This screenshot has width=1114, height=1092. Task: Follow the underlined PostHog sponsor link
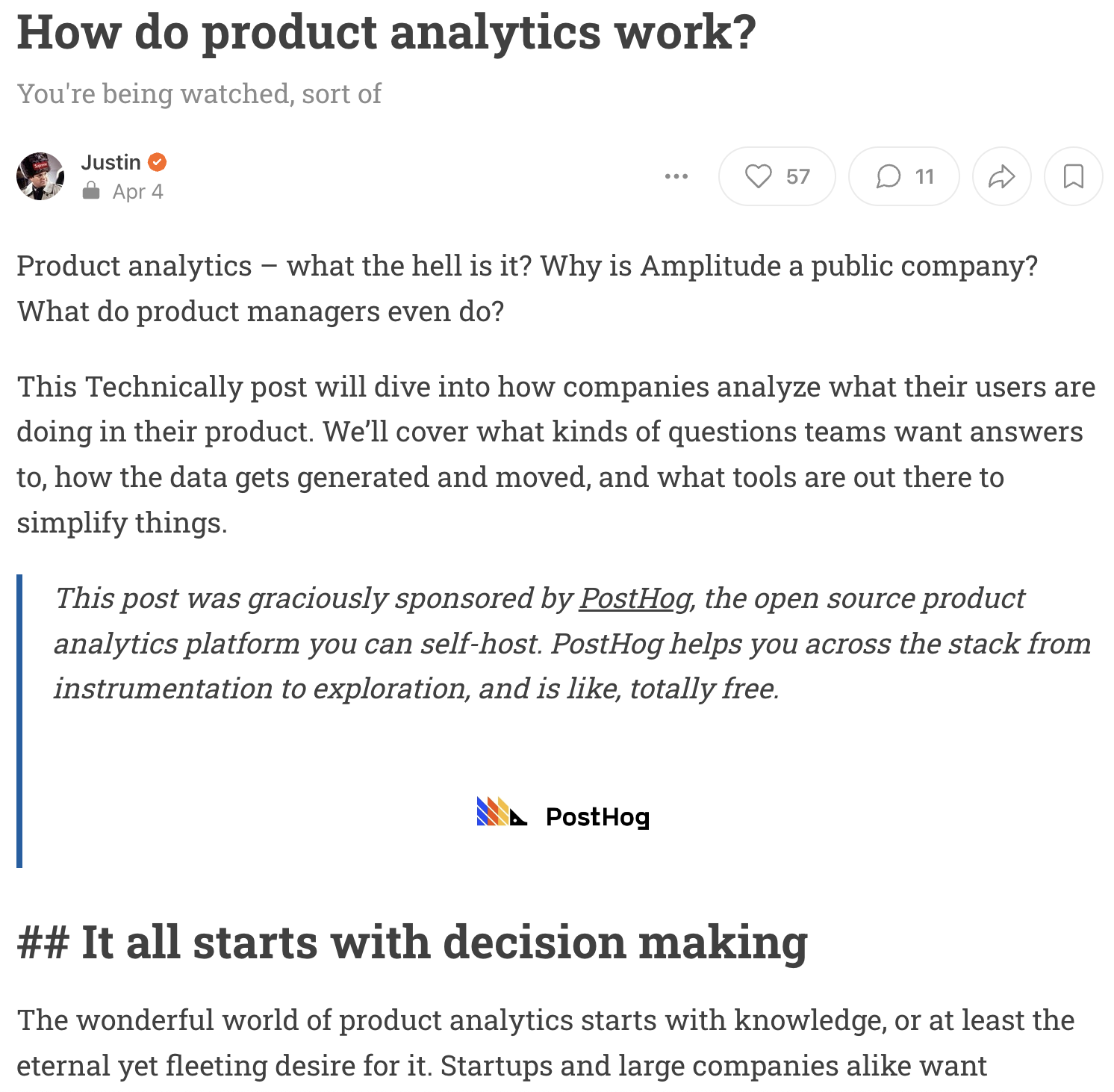[635, 598]
